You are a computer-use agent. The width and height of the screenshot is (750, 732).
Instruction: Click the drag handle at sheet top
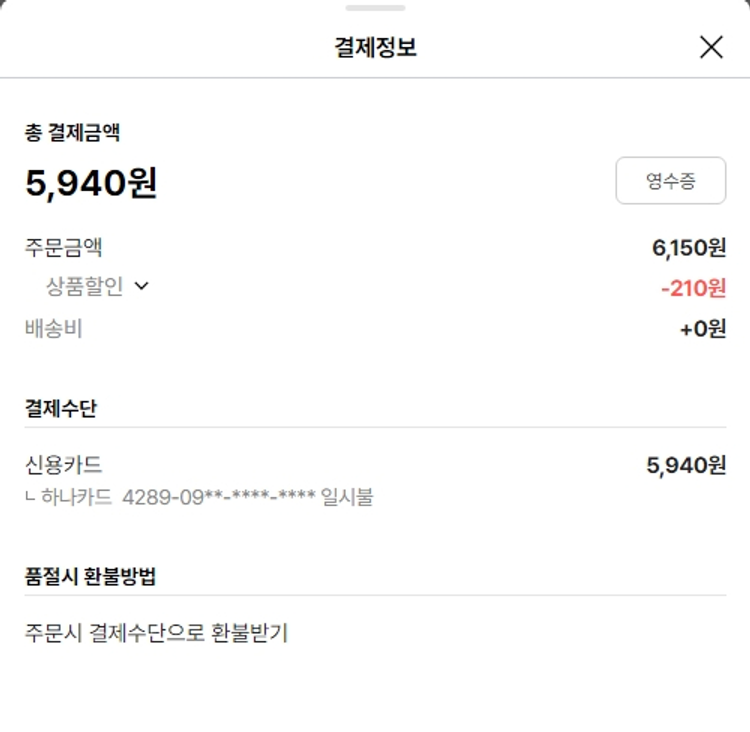click(375, 8)
